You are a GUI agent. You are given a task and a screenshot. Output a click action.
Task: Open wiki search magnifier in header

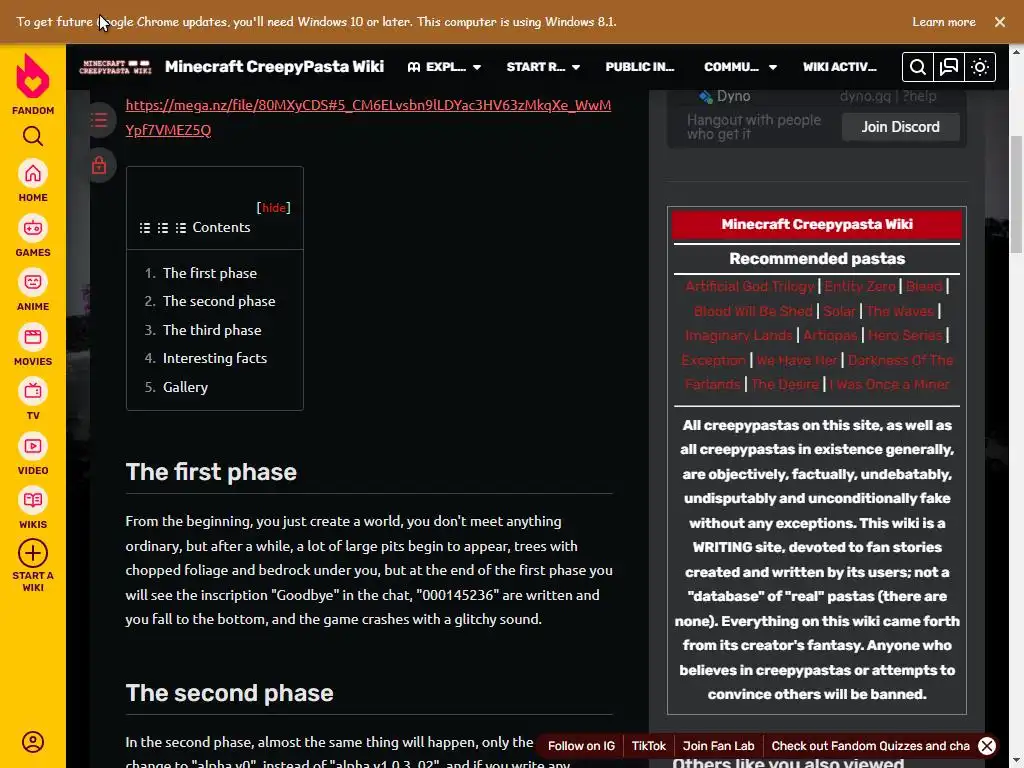(x=918, y=67)
